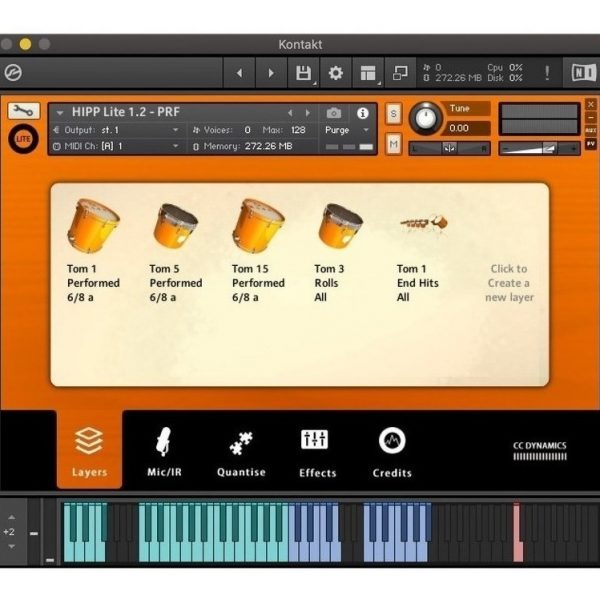Solo the instrument with S button

pos(393,114)
